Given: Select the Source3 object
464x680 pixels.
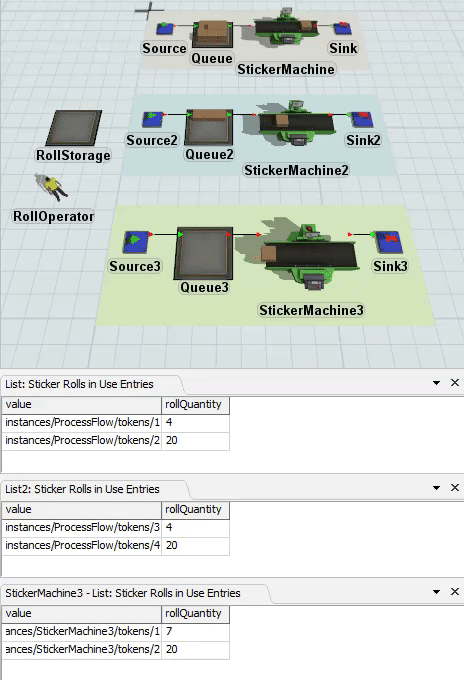Looking at the screenshot, I should tap(136, 242).
